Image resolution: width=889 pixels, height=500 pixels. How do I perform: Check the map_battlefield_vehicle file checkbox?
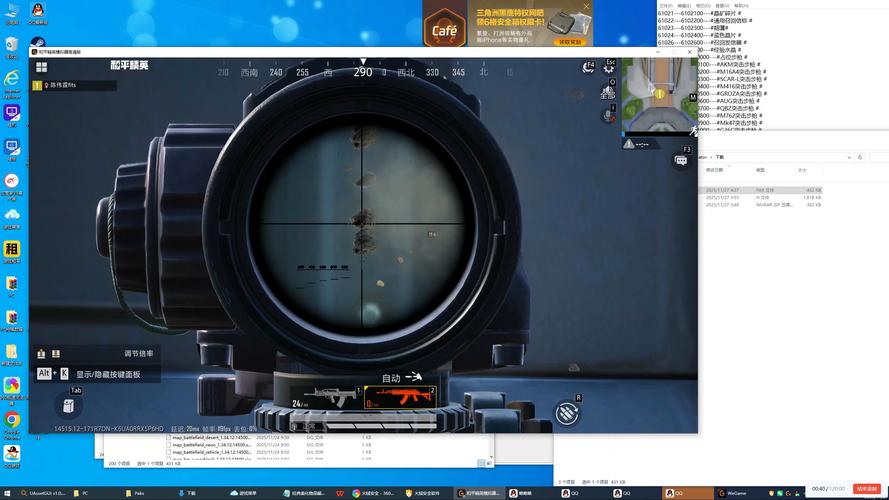[x=168, y=452]
